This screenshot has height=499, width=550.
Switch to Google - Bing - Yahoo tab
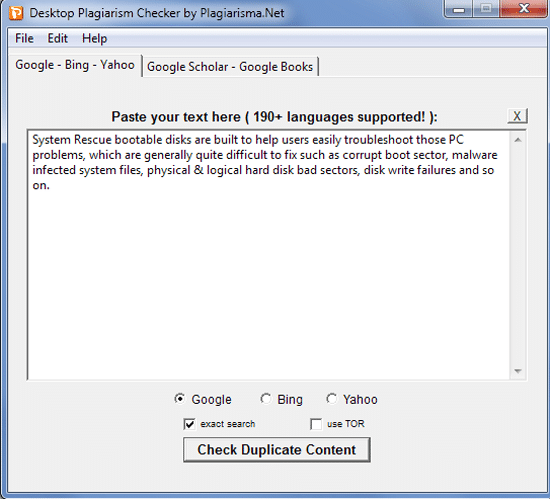(x=75, y=65)
